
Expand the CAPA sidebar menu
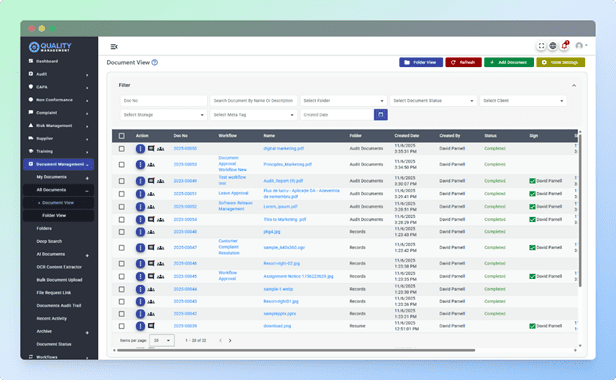pos(58,87)
